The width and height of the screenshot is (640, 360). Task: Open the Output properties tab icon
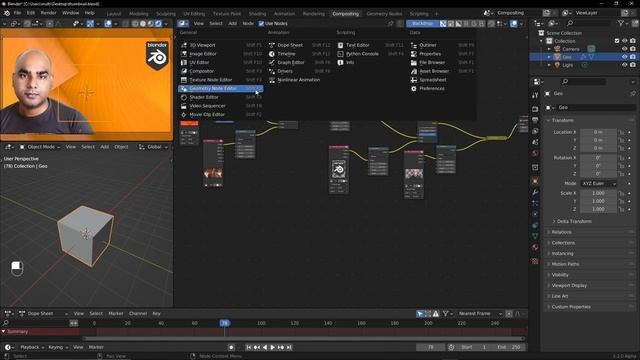tap(535, 120)
